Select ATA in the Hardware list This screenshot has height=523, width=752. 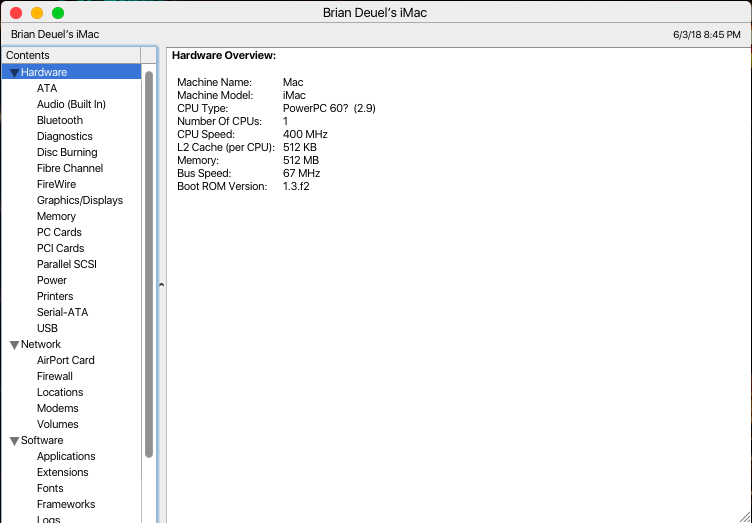47,88
